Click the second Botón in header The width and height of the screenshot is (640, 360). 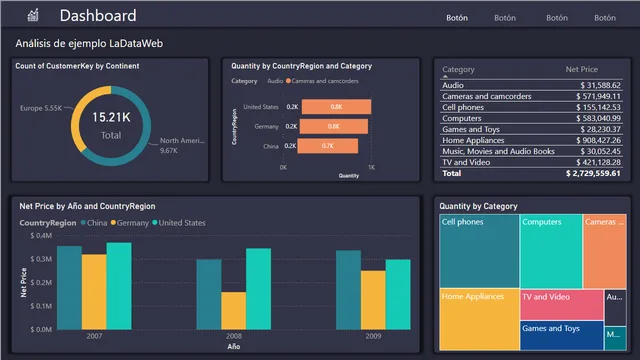(505, 18)
